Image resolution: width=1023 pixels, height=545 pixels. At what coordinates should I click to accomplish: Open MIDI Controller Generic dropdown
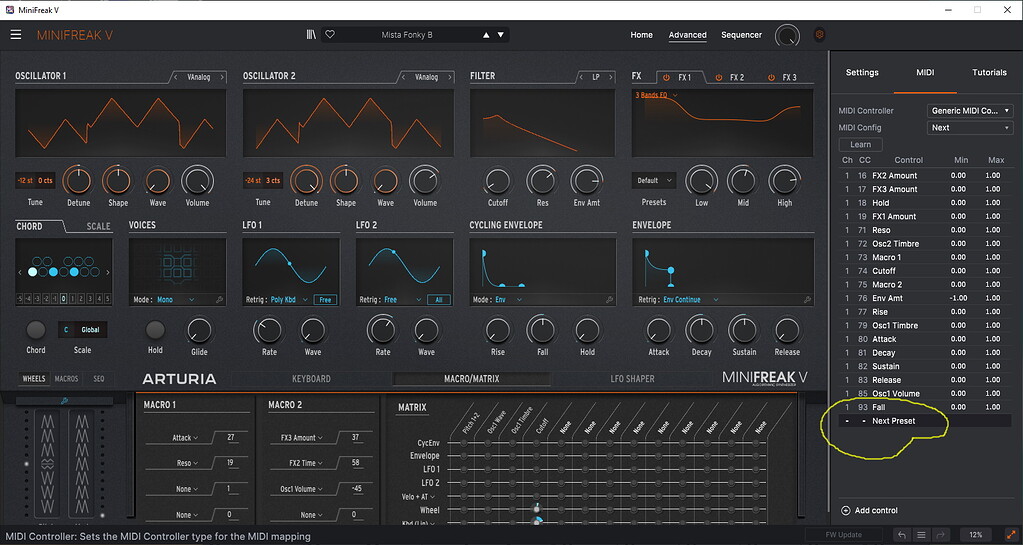point(970,110)
